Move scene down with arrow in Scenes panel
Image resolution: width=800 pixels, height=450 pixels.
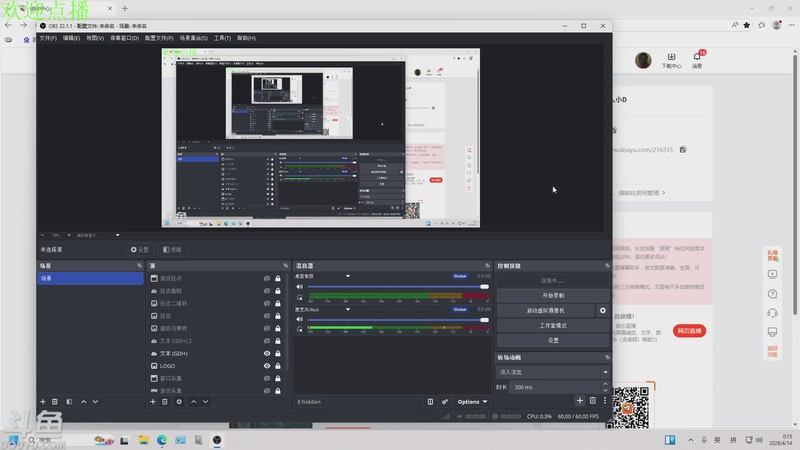click(95, 402)
